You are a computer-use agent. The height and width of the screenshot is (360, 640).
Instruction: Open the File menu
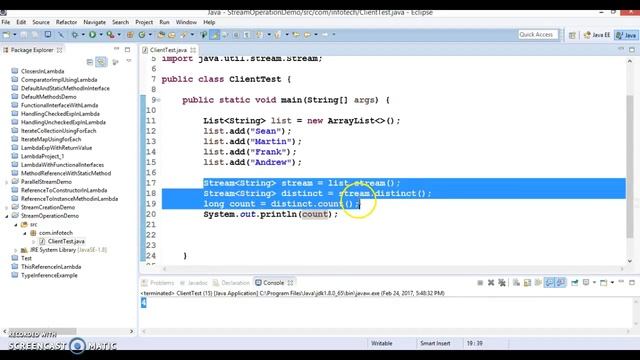pos(6,22)
